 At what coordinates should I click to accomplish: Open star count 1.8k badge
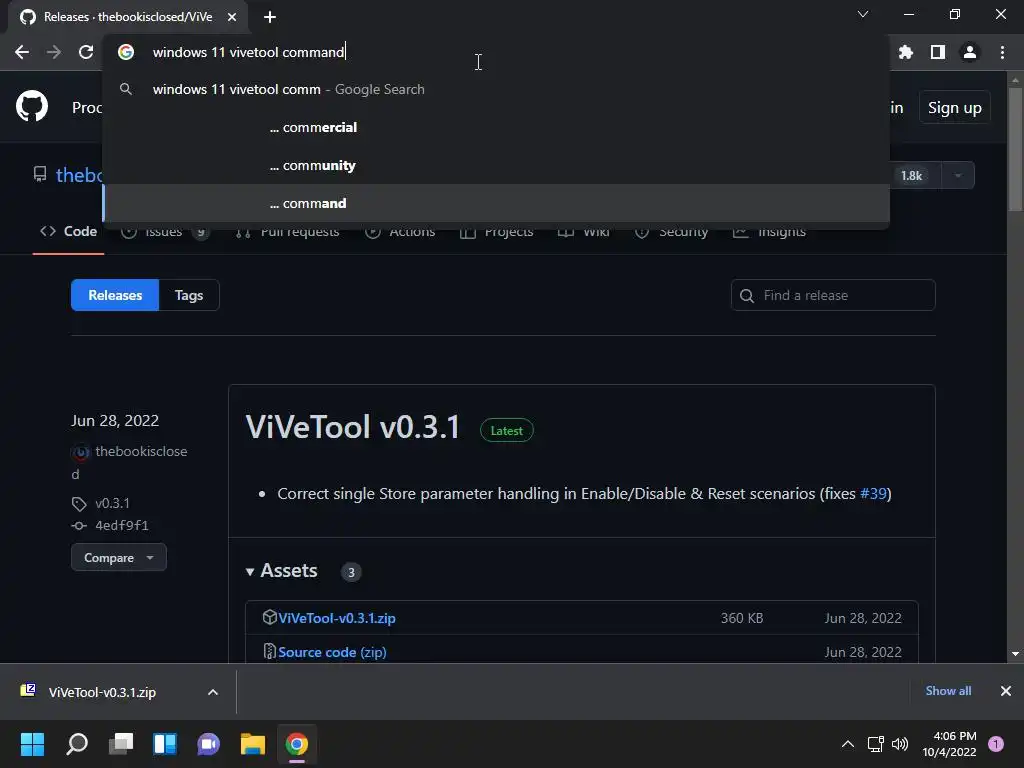pyautogui.click(x=912, y=176)
